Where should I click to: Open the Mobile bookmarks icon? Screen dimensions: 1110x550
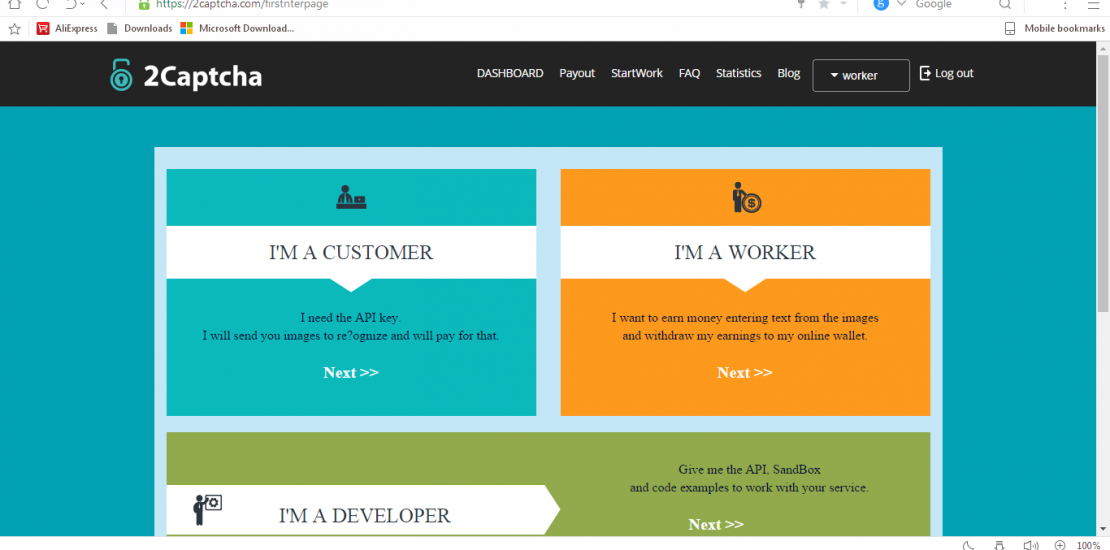1010,28
